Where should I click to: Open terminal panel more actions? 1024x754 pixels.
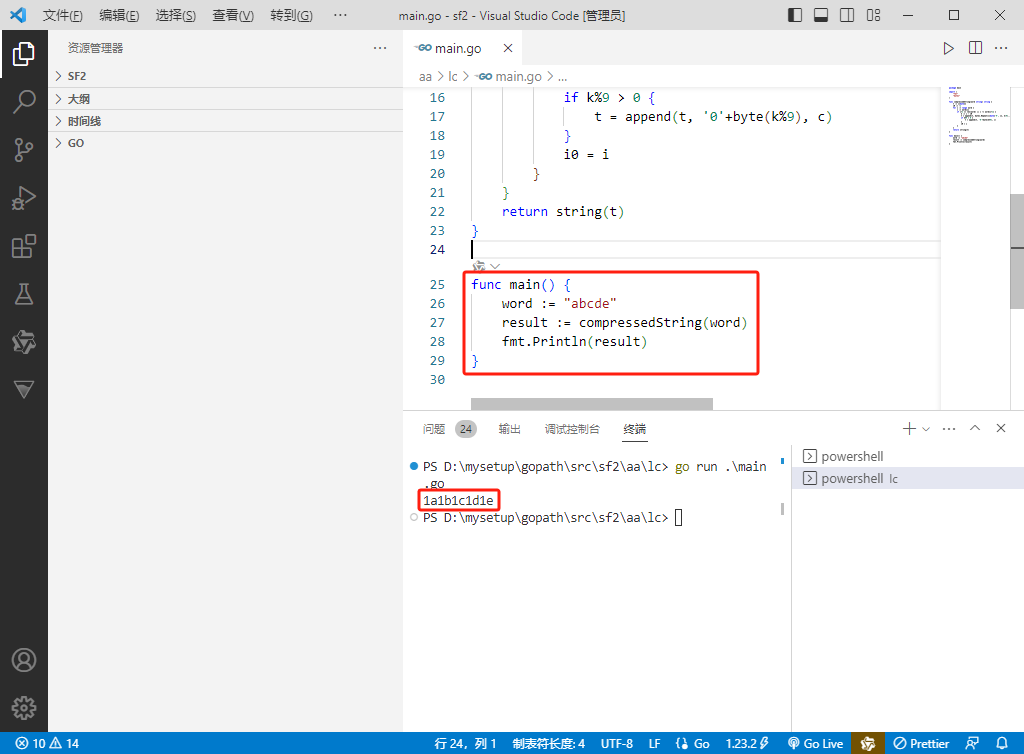[x=949, y=429]
